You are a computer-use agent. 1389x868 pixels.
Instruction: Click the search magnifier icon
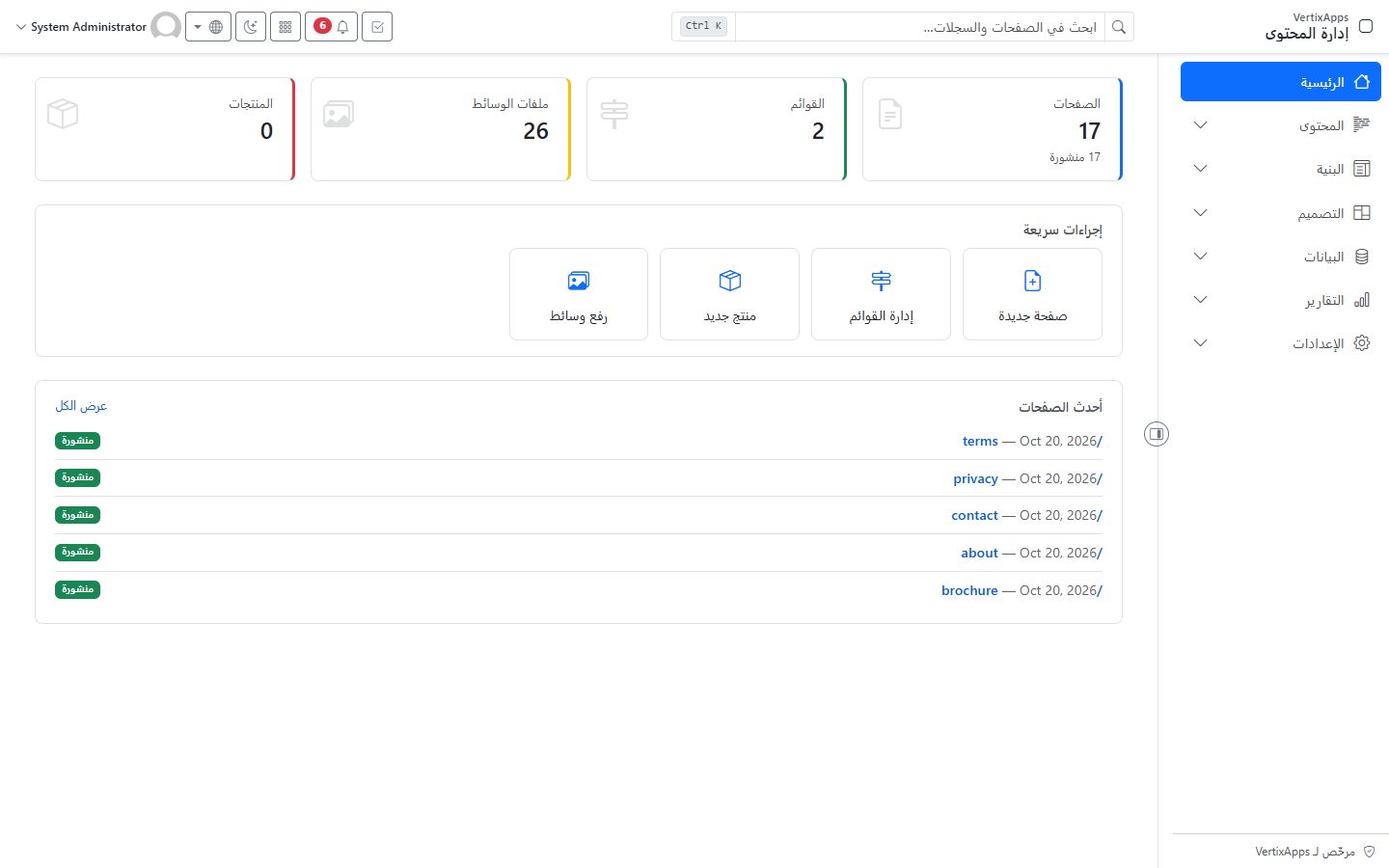tap(1119, 27)
